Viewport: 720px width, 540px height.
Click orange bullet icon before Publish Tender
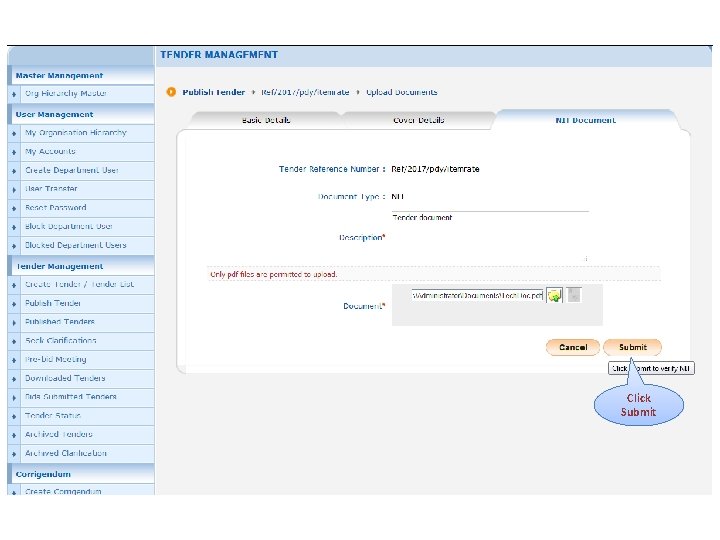click(171, 92)
